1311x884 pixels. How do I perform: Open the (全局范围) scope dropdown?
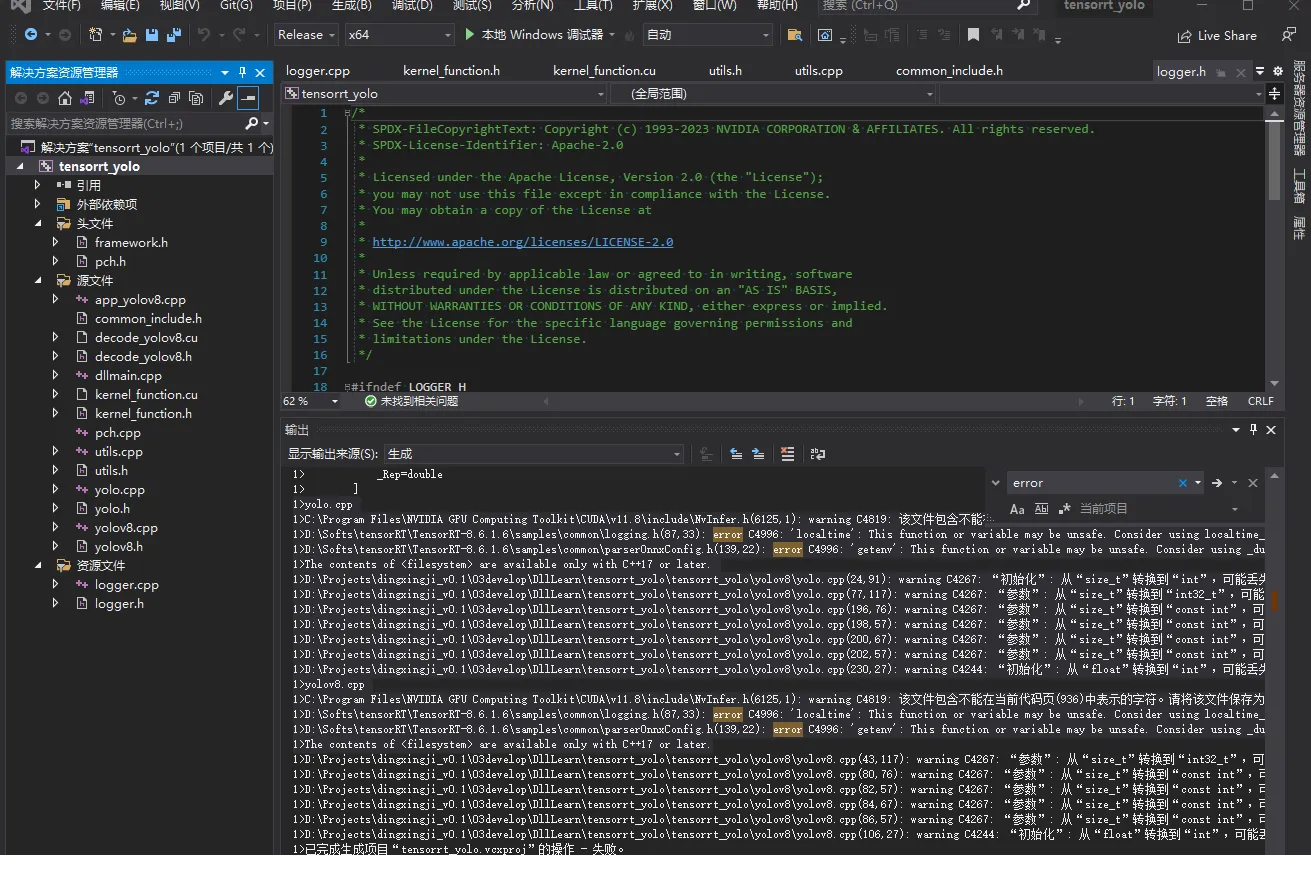[x=772, y=94]
